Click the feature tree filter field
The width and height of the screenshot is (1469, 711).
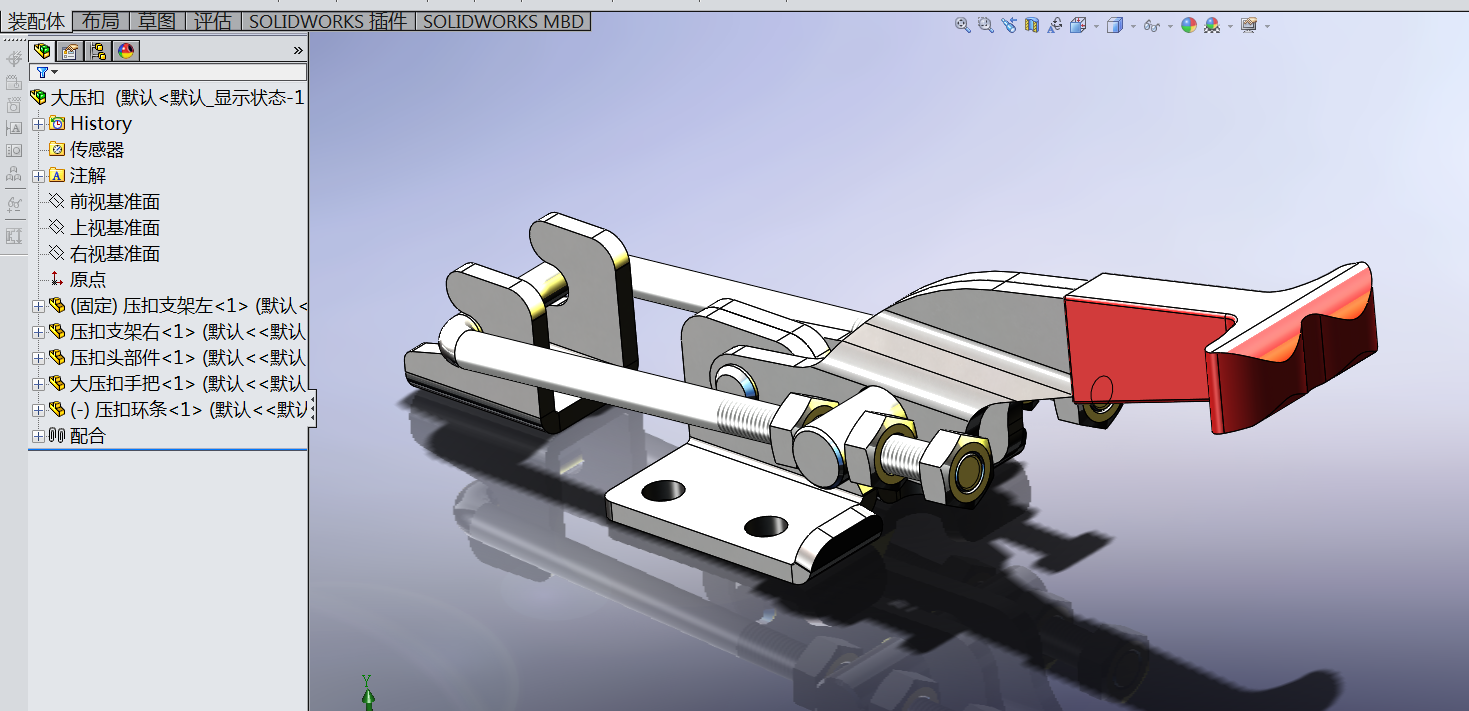pyautogui.click(x=168, y=72)
